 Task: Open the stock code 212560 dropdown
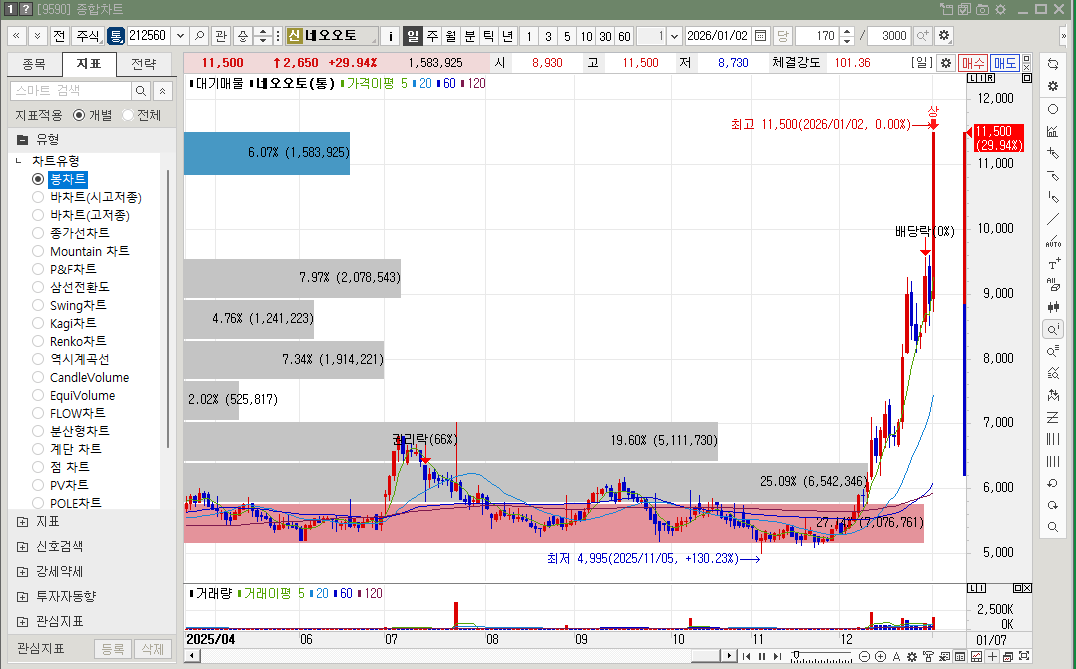click(180, 36)
